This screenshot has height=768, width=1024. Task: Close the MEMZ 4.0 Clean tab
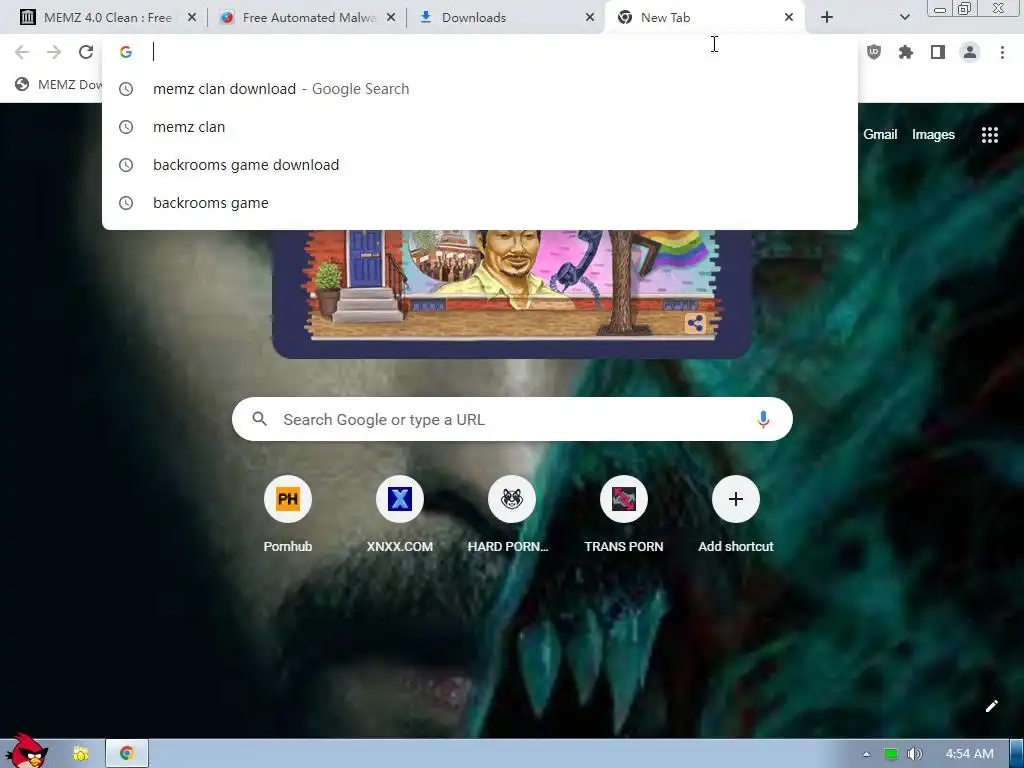pyautogui.click(x=192, y=18)
